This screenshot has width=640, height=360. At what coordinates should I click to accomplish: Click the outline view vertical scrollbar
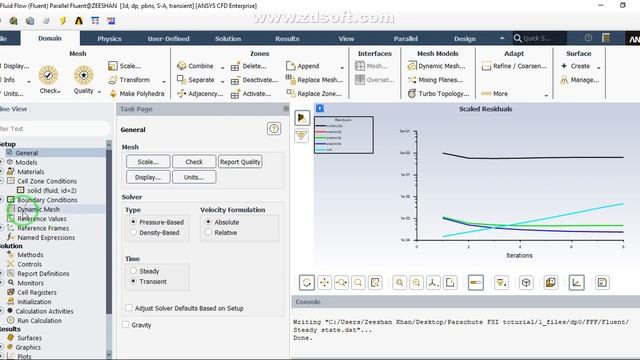109,249
